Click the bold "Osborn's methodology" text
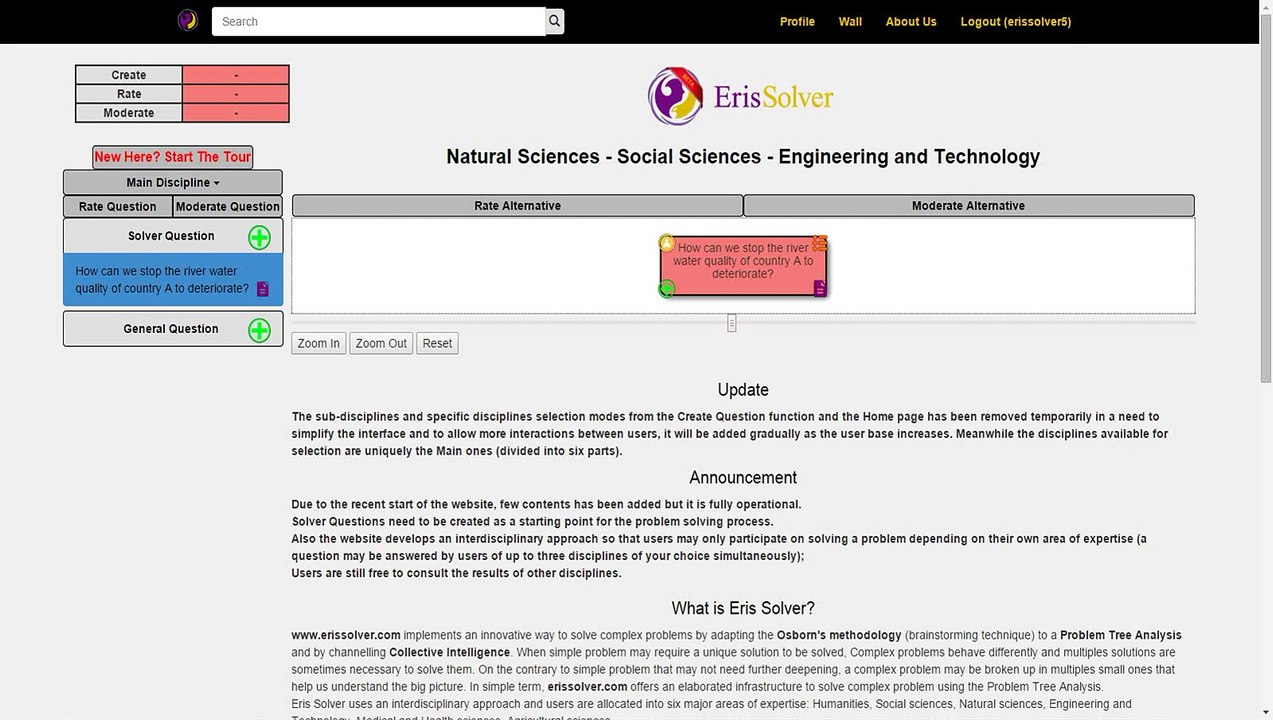 pyautogui.click(x=839, y=635)
